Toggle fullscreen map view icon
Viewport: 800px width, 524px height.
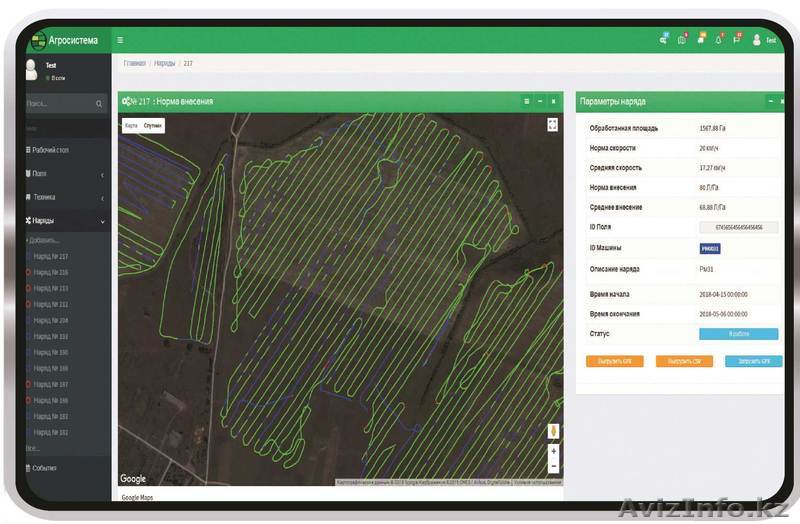click(552, 125)
